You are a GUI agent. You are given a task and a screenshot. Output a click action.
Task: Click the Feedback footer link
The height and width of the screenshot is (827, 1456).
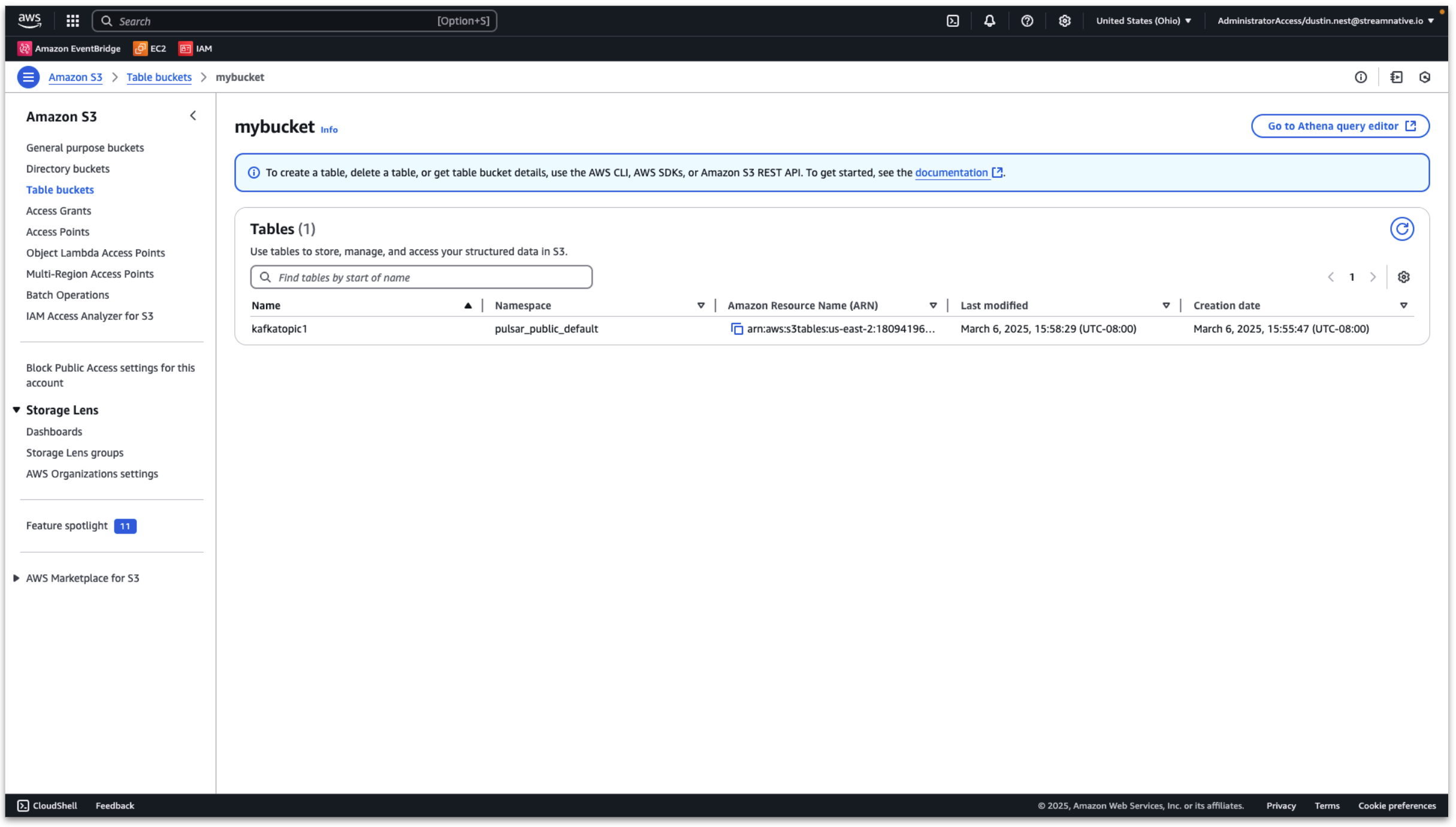click(x=115, y=806)
